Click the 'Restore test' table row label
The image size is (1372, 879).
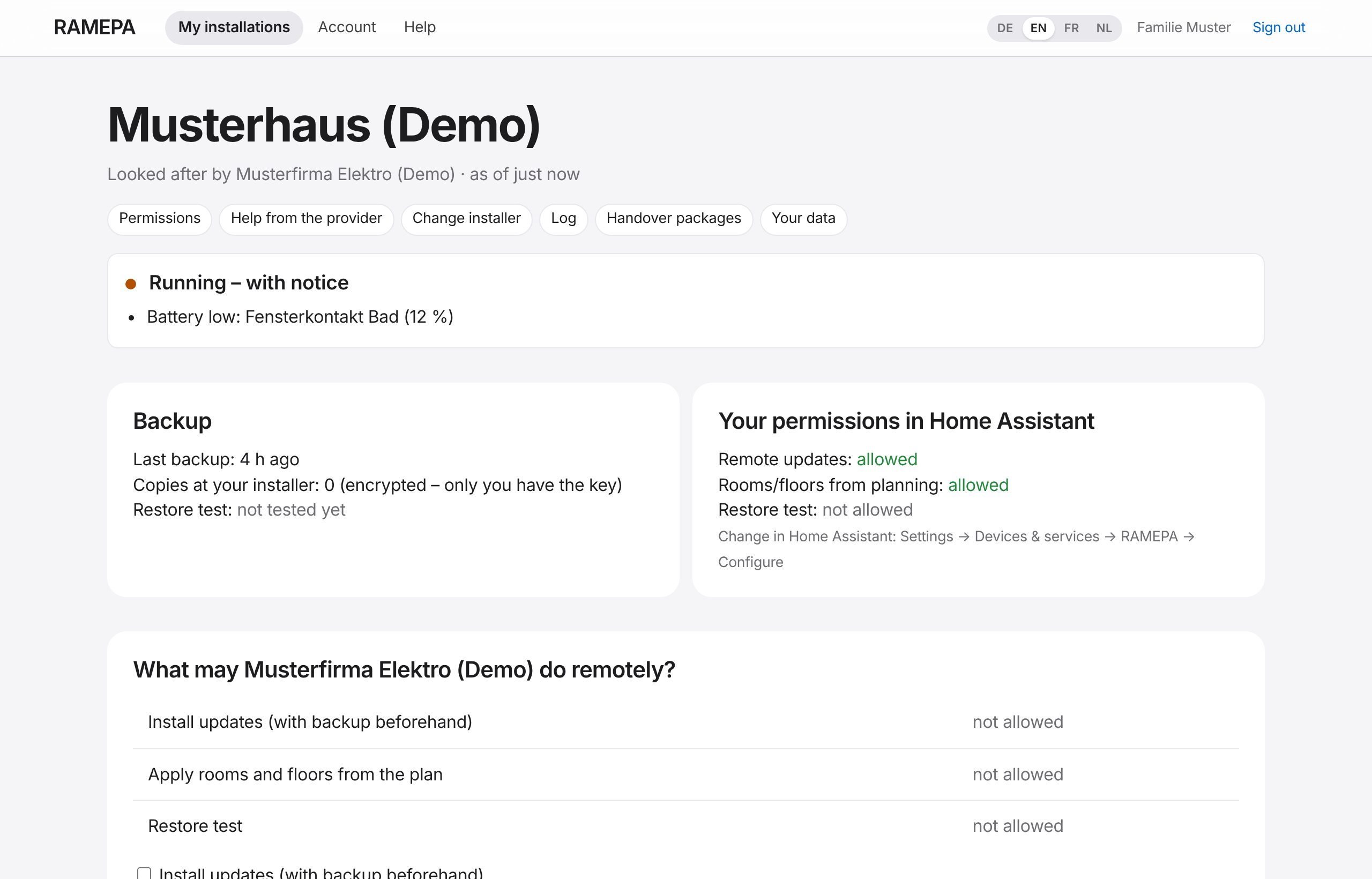(195, 826)
